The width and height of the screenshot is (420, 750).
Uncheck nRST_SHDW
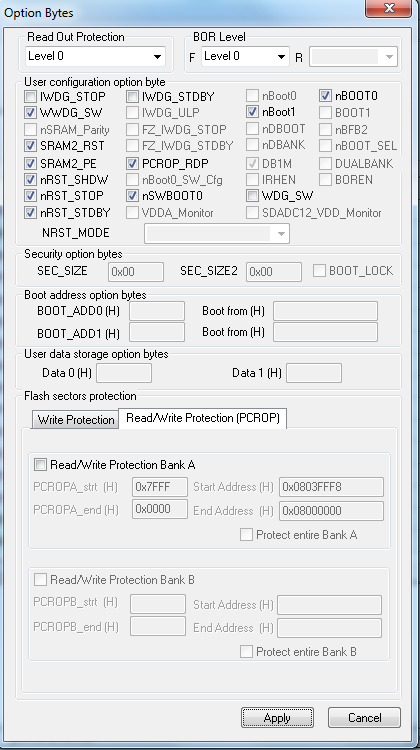pyautogui.click(x=31, y=180)
